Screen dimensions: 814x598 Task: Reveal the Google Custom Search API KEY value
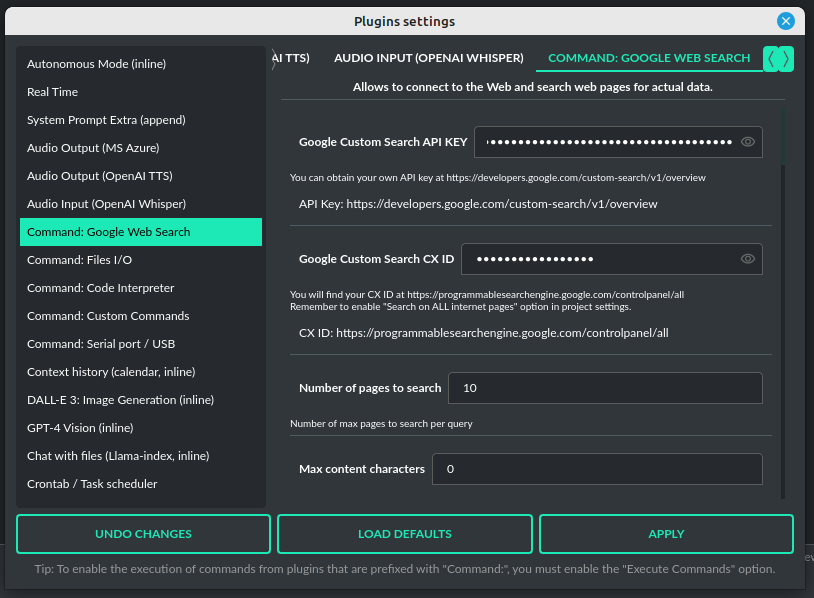click(747, 142)
